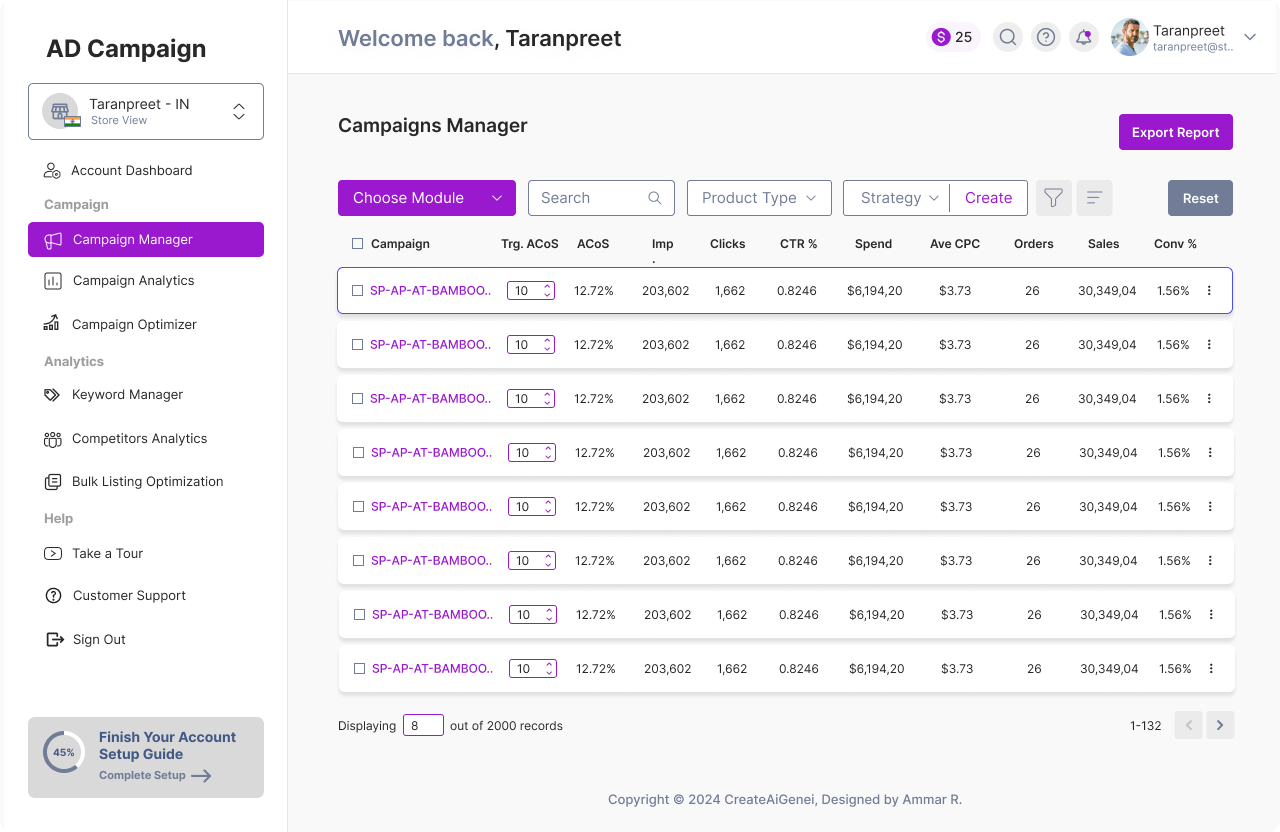Open the Taranpreet - IN store selector

point(146,111)
